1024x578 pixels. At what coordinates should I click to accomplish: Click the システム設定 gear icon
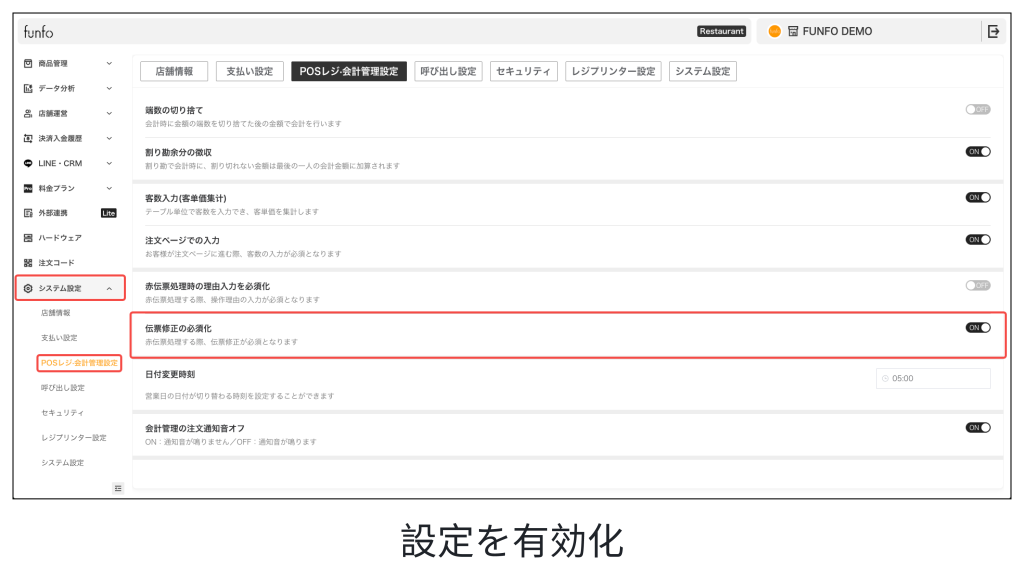point(28,288)
